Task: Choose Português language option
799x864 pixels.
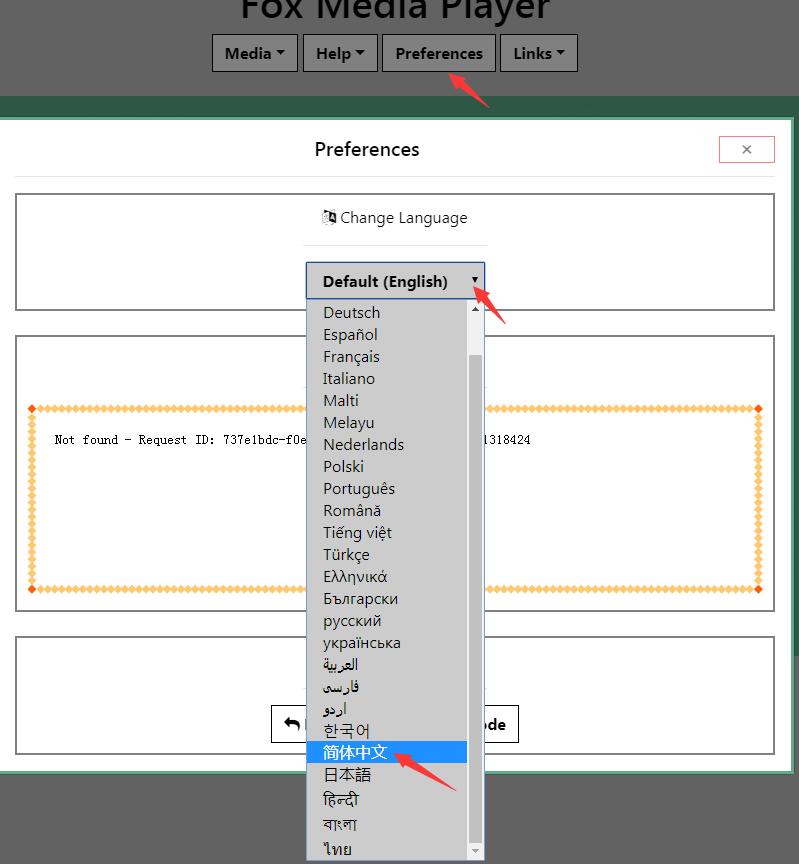Action: point(386,489)
